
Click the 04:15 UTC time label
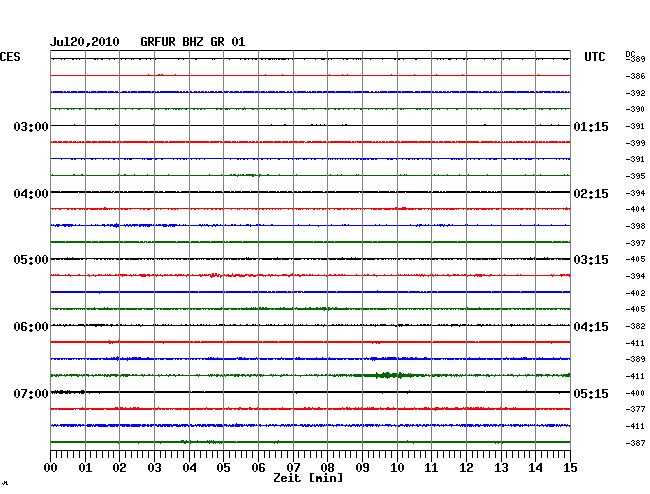[x=591, y=327]
